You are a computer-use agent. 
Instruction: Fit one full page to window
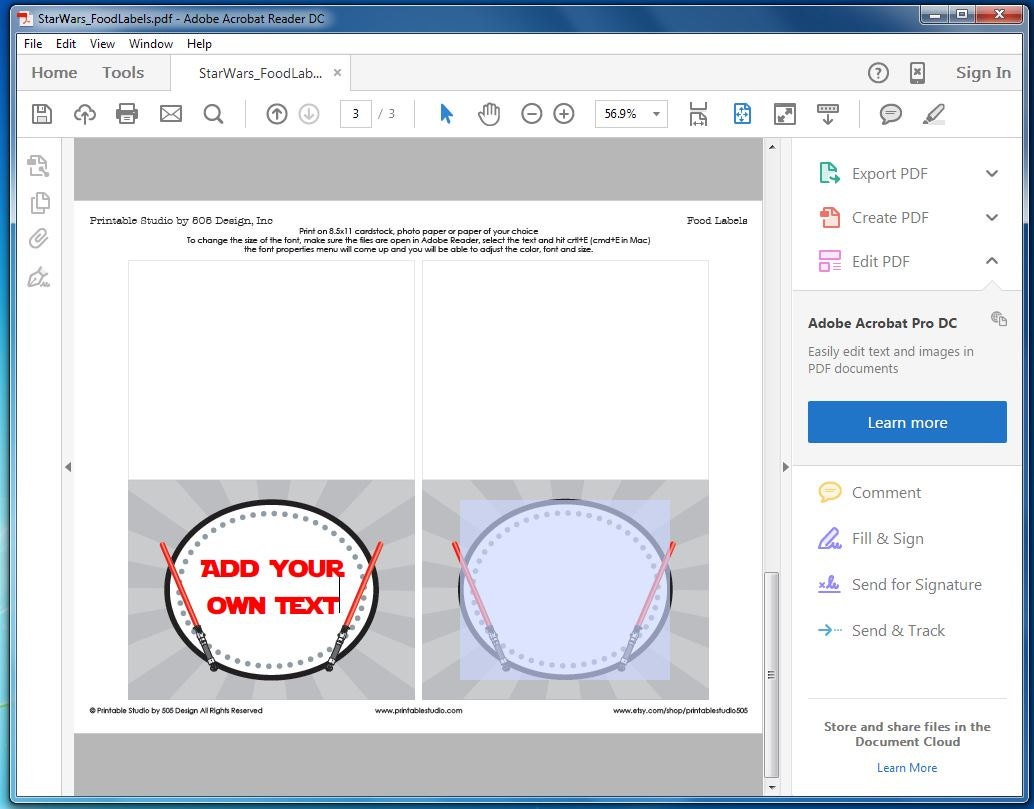[743, 114]
